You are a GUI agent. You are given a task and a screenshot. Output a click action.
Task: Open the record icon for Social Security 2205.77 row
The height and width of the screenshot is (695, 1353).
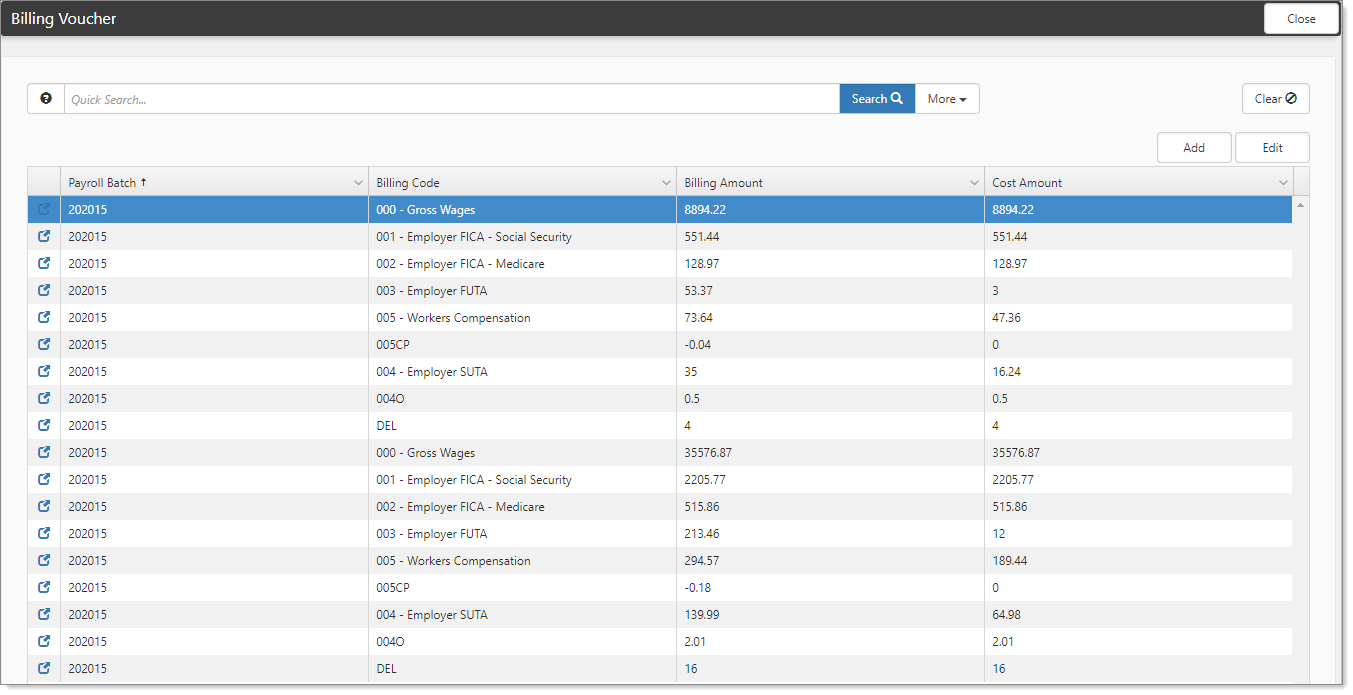(x=44, y=480)
